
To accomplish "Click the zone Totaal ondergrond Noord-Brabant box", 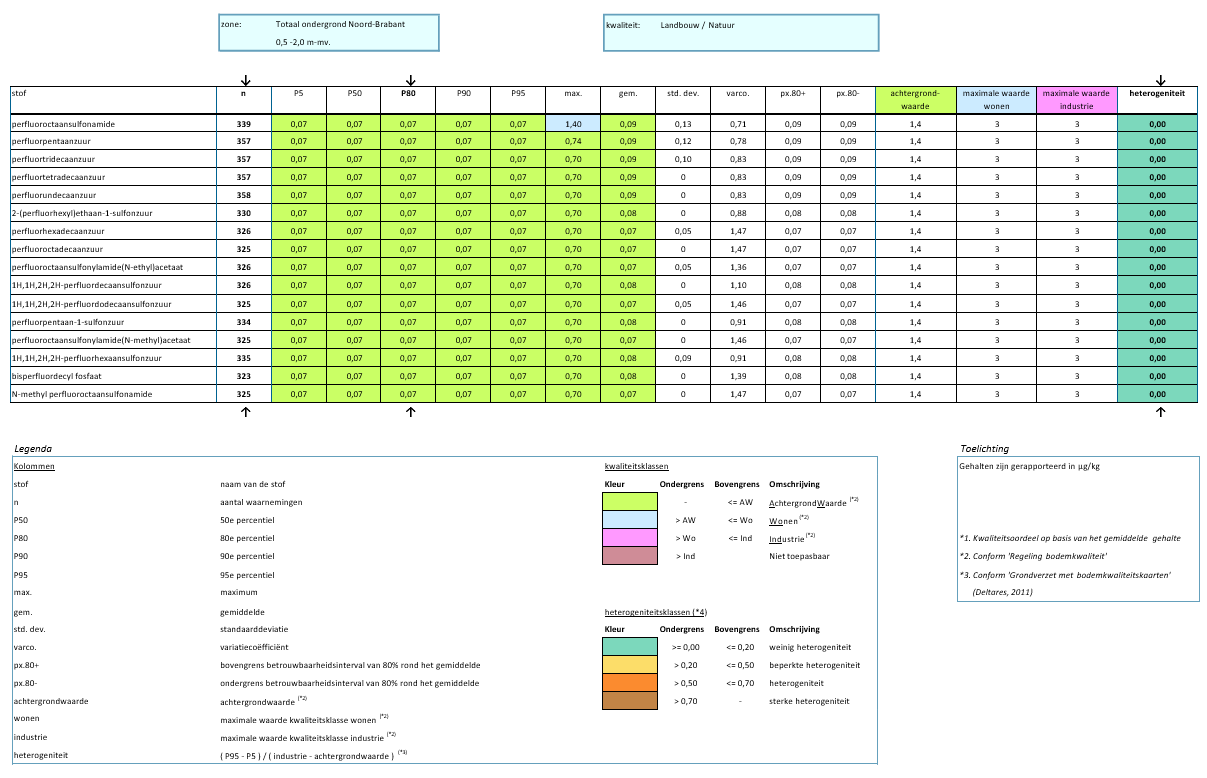I will coord(328,32).
